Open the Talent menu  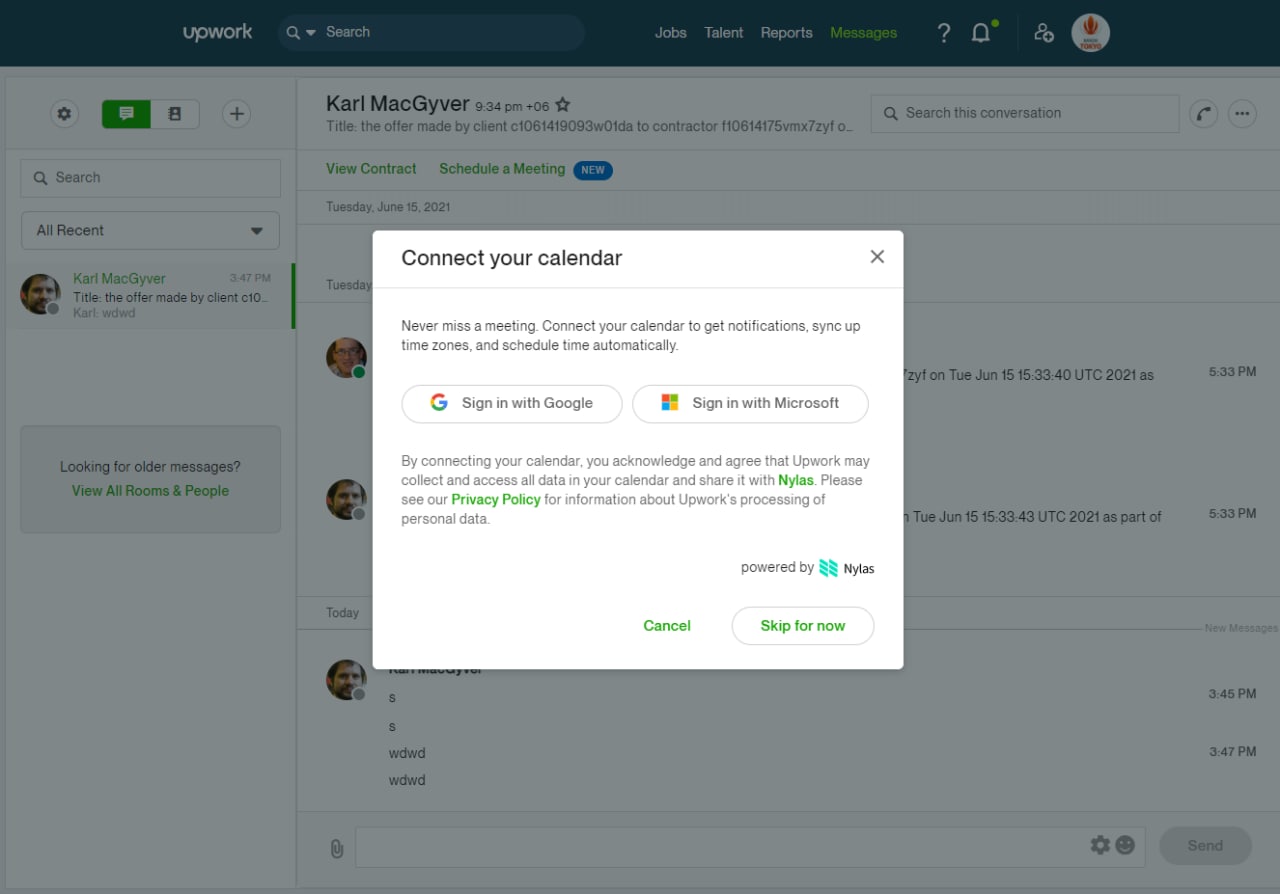point(723,33)
